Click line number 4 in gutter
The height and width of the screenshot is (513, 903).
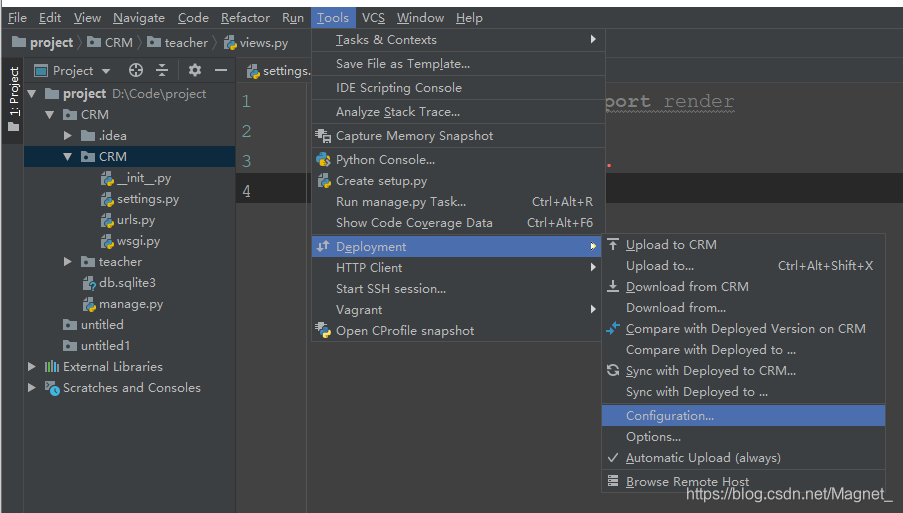point(246,191)
